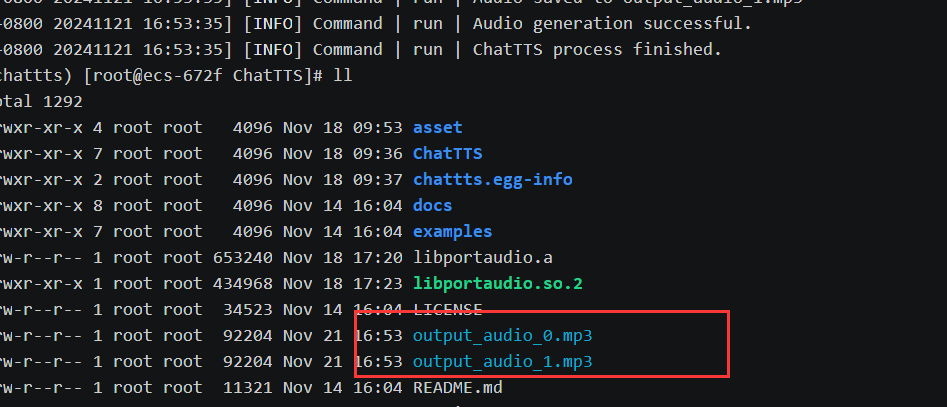Select the examples directory name

coord(452,232)
